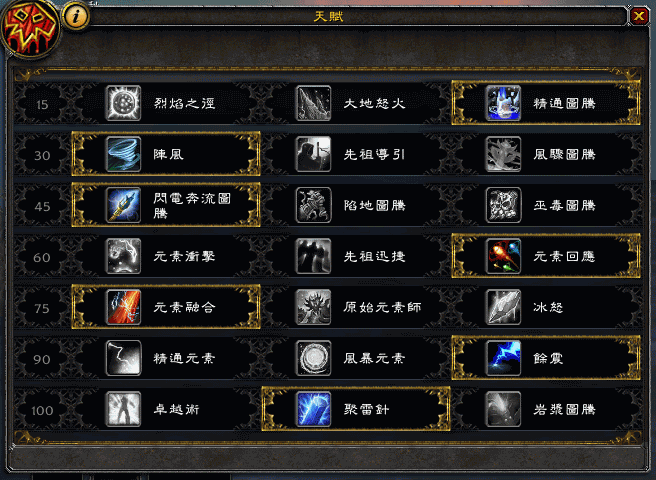Image resolution: width=656 pixels, height=480 pixels.
Task: Click the selected 聚雷針 talent row
Action: click(356, 409)
